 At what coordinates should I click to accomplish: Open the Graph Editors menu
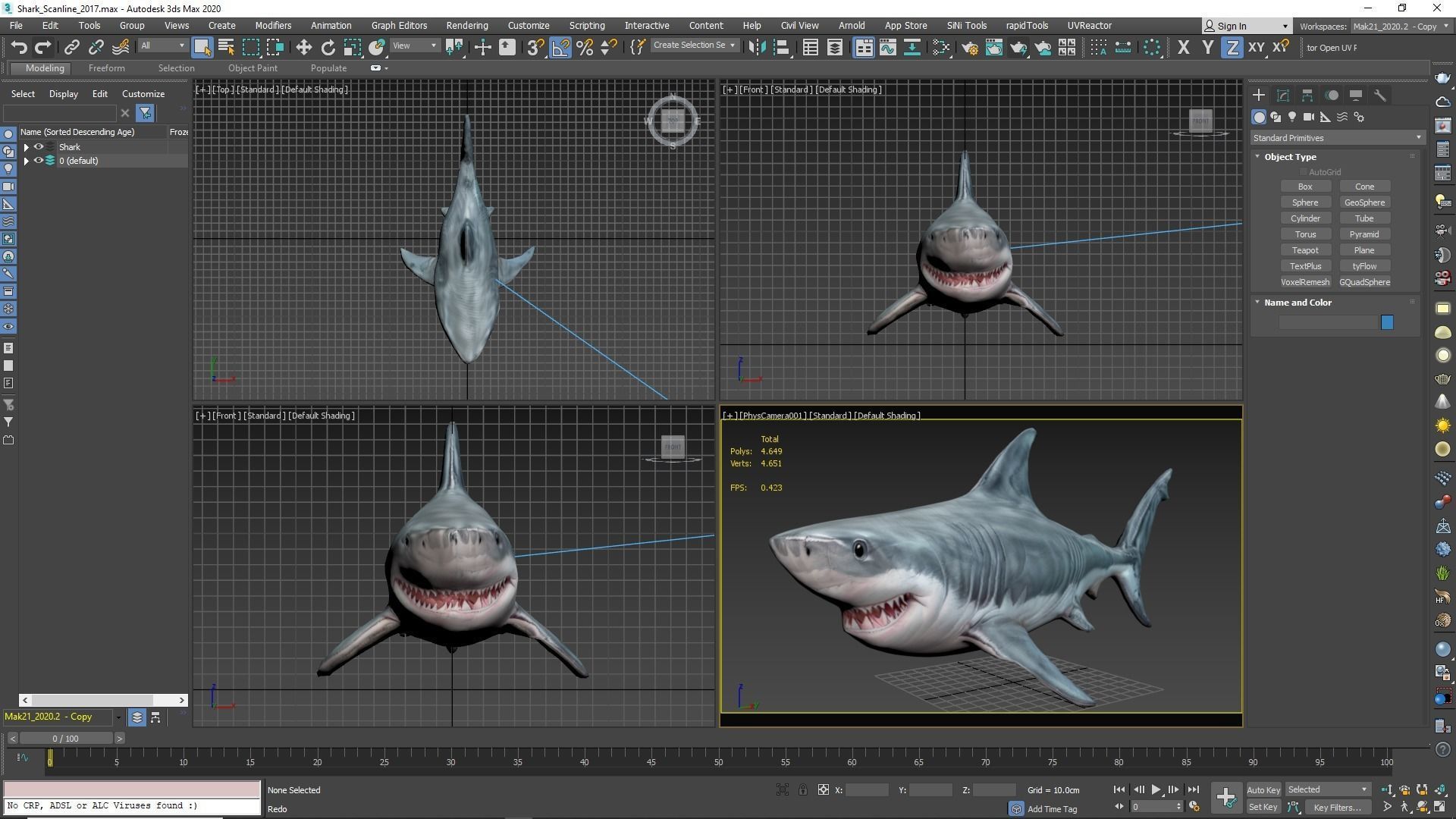pyautogui.click(x=399, y=26)
